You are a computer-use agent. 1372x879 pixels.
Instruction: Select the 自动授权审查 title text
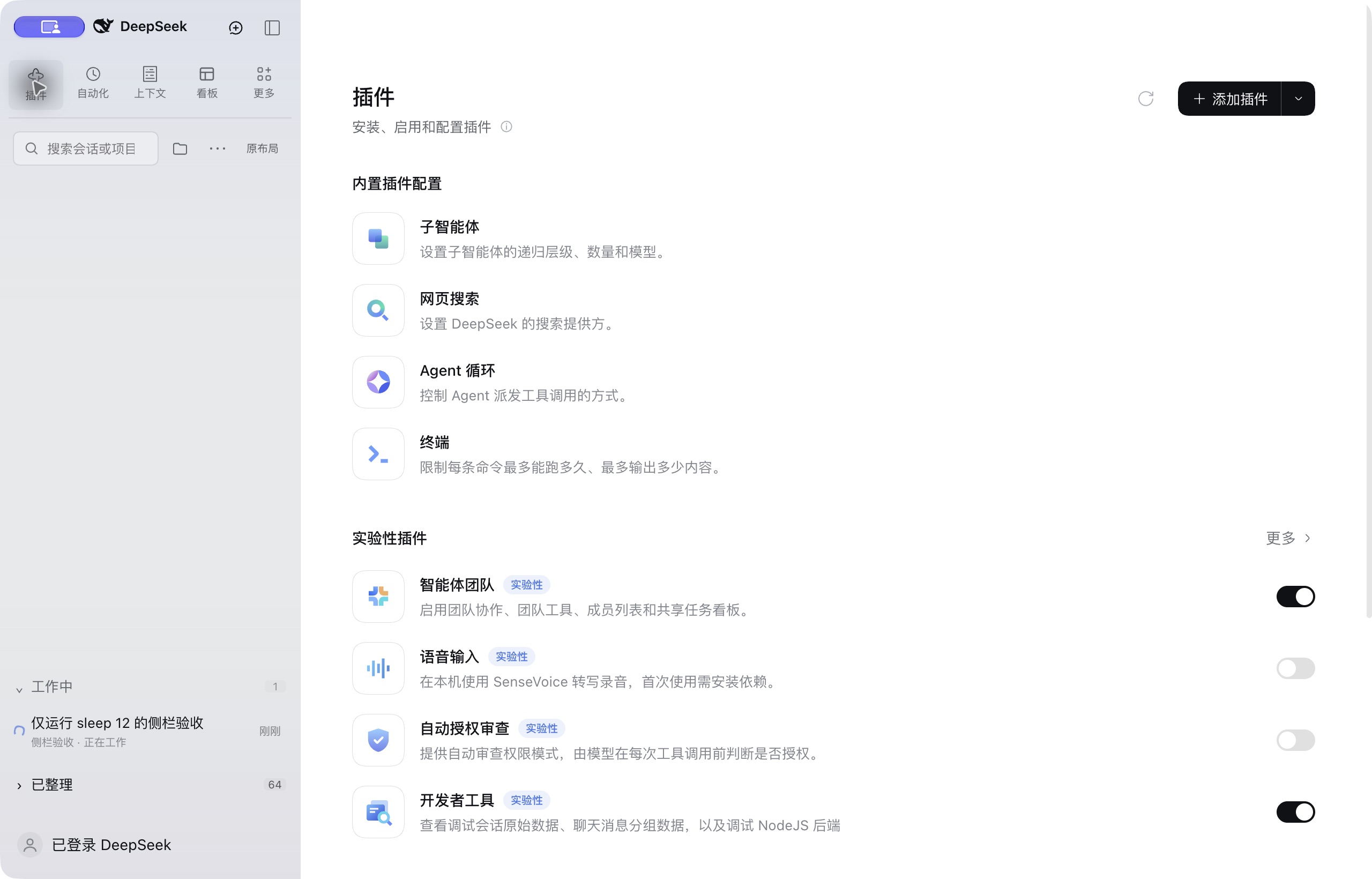point(465,729)
